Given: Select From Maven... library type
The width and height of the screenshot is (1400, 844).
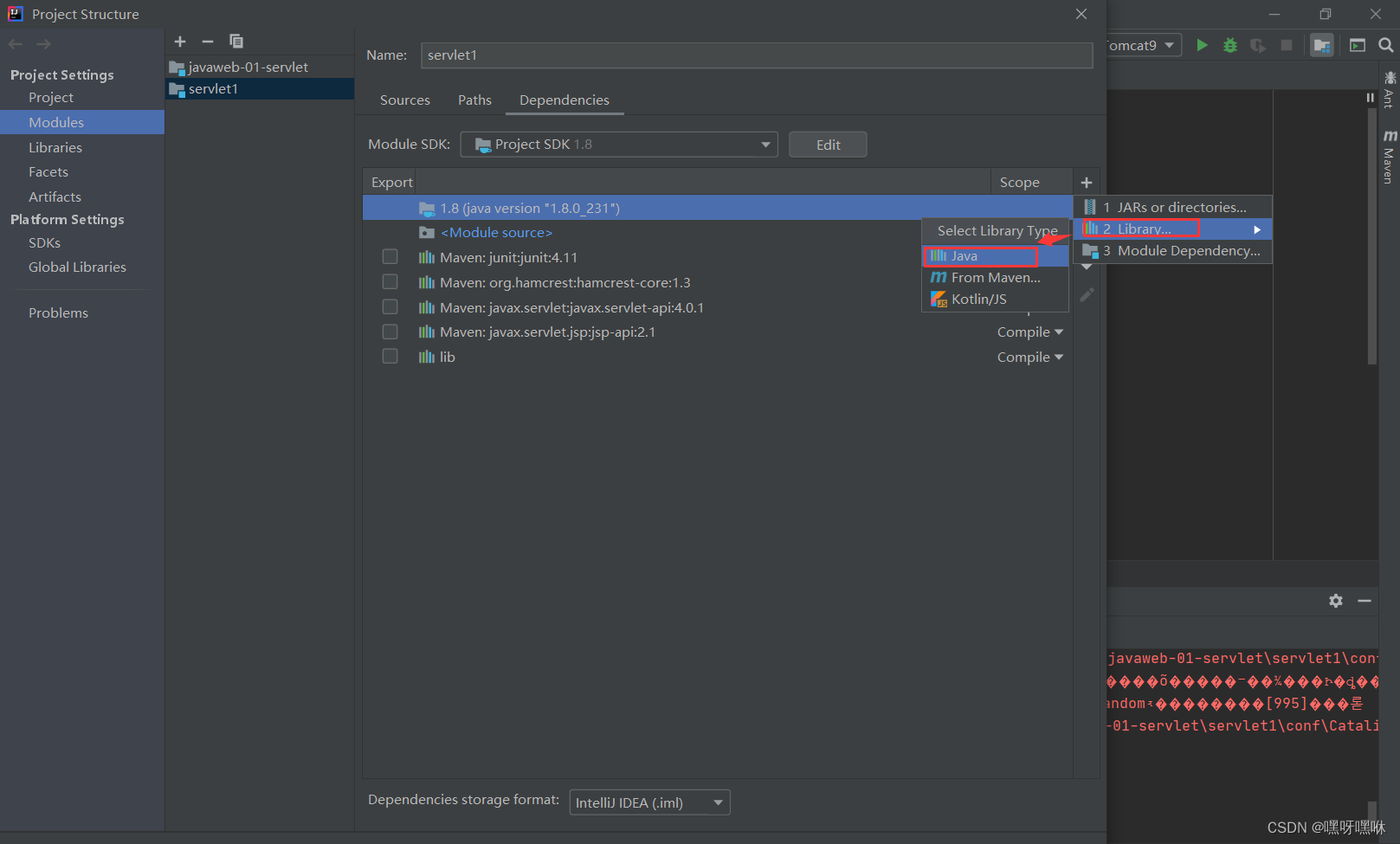Looking at the screenshot, I should coord(996,278).
